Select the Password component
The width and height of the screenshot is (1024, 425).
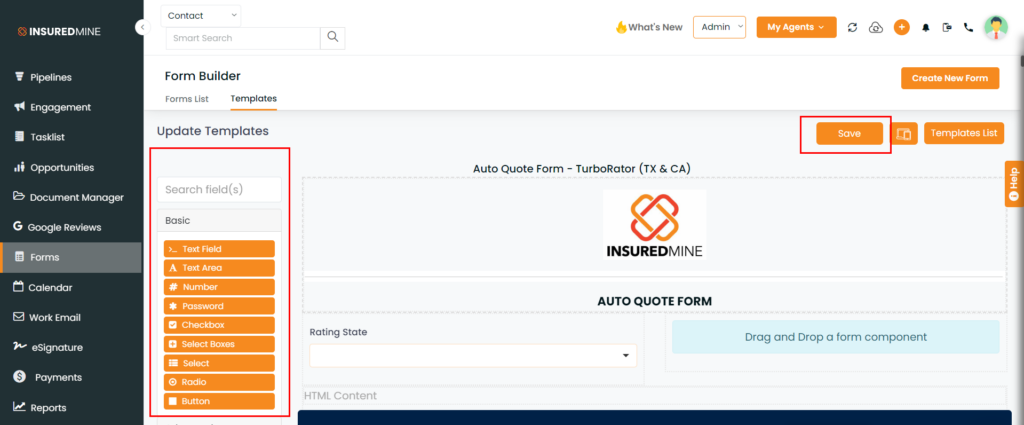click(x=219, y=306)
